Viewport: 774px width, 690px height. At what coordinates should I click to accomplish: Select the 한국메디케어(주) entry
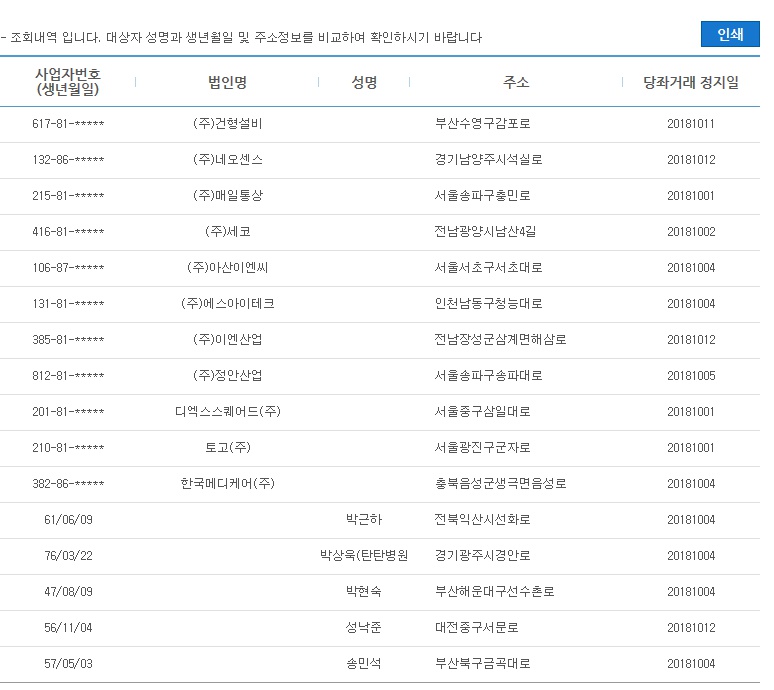(x=228, y=484)
